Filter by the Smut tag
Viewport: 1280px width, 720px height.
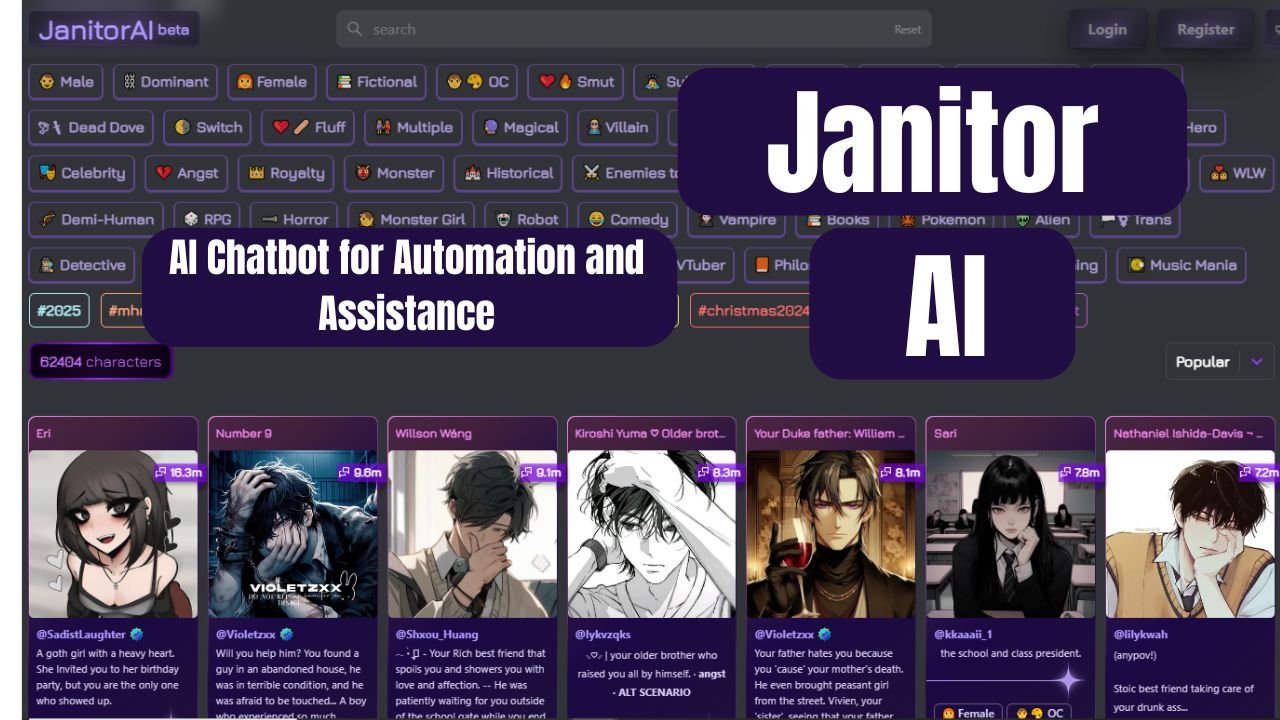click(576, 82)
